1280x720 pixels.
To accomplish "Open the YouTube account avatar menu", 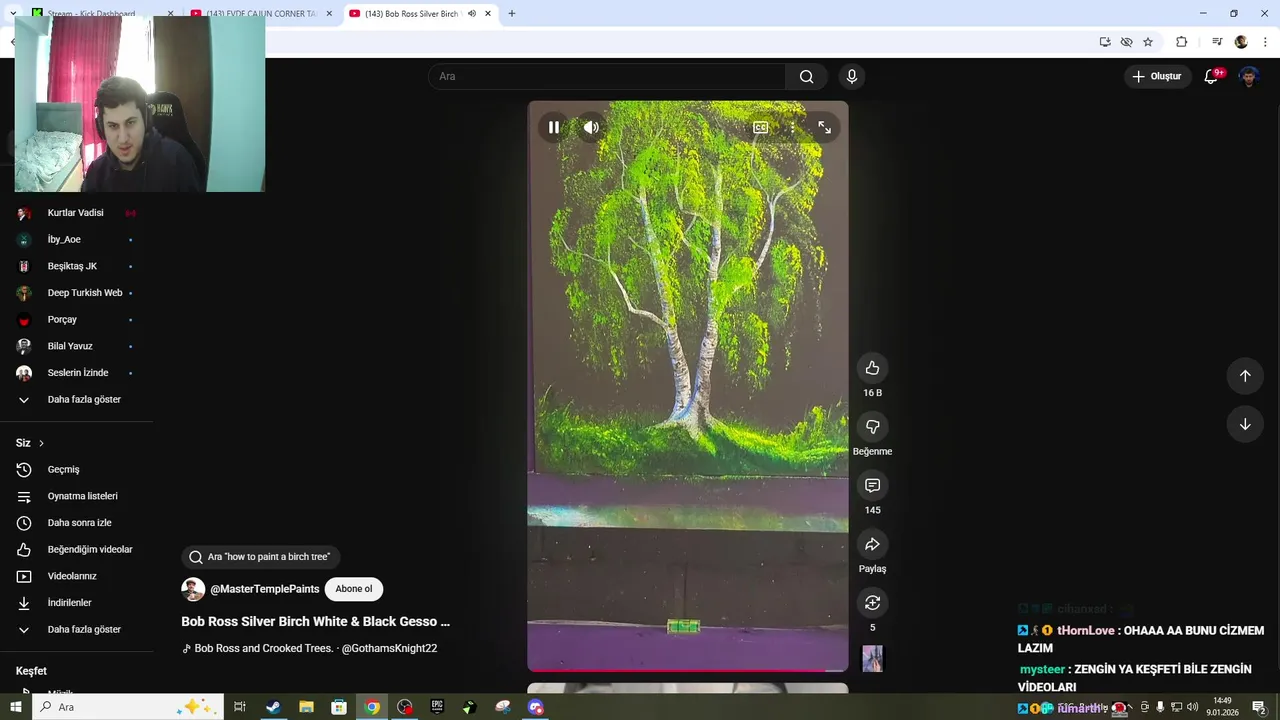I will (x=1249, y=76).
